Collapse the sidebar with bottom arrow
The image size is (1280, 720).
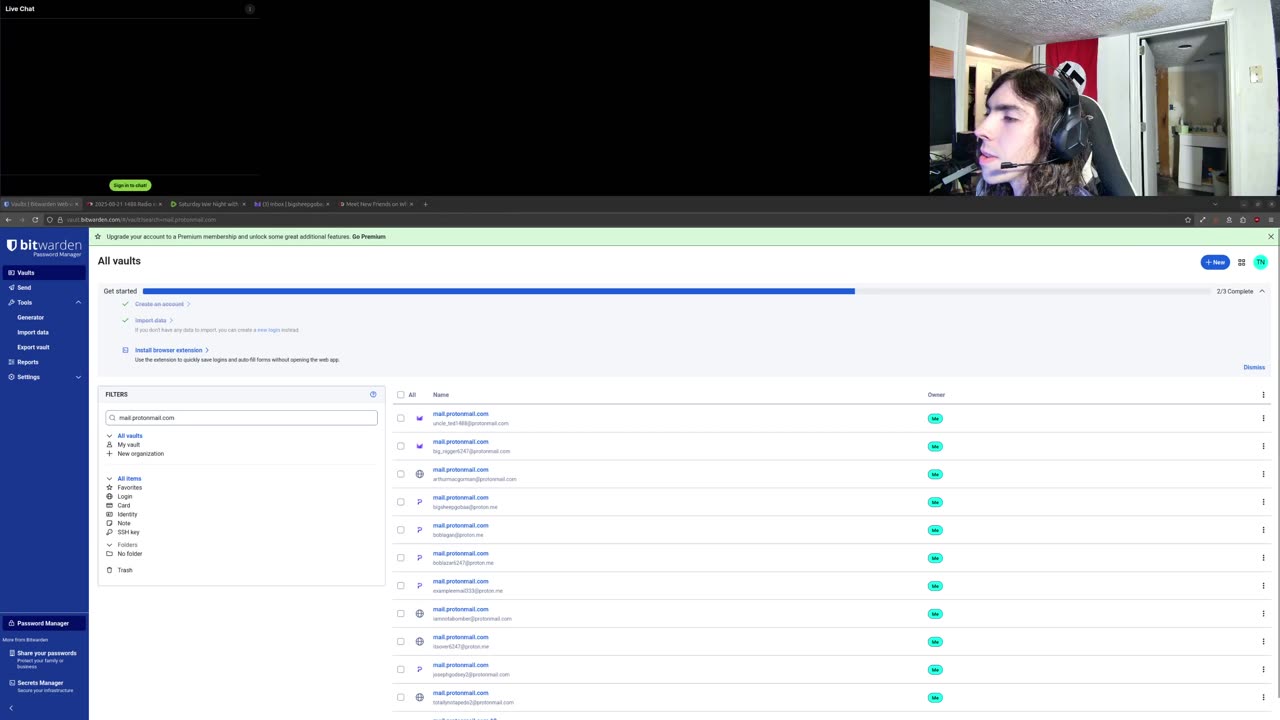(x=11, y=708)
